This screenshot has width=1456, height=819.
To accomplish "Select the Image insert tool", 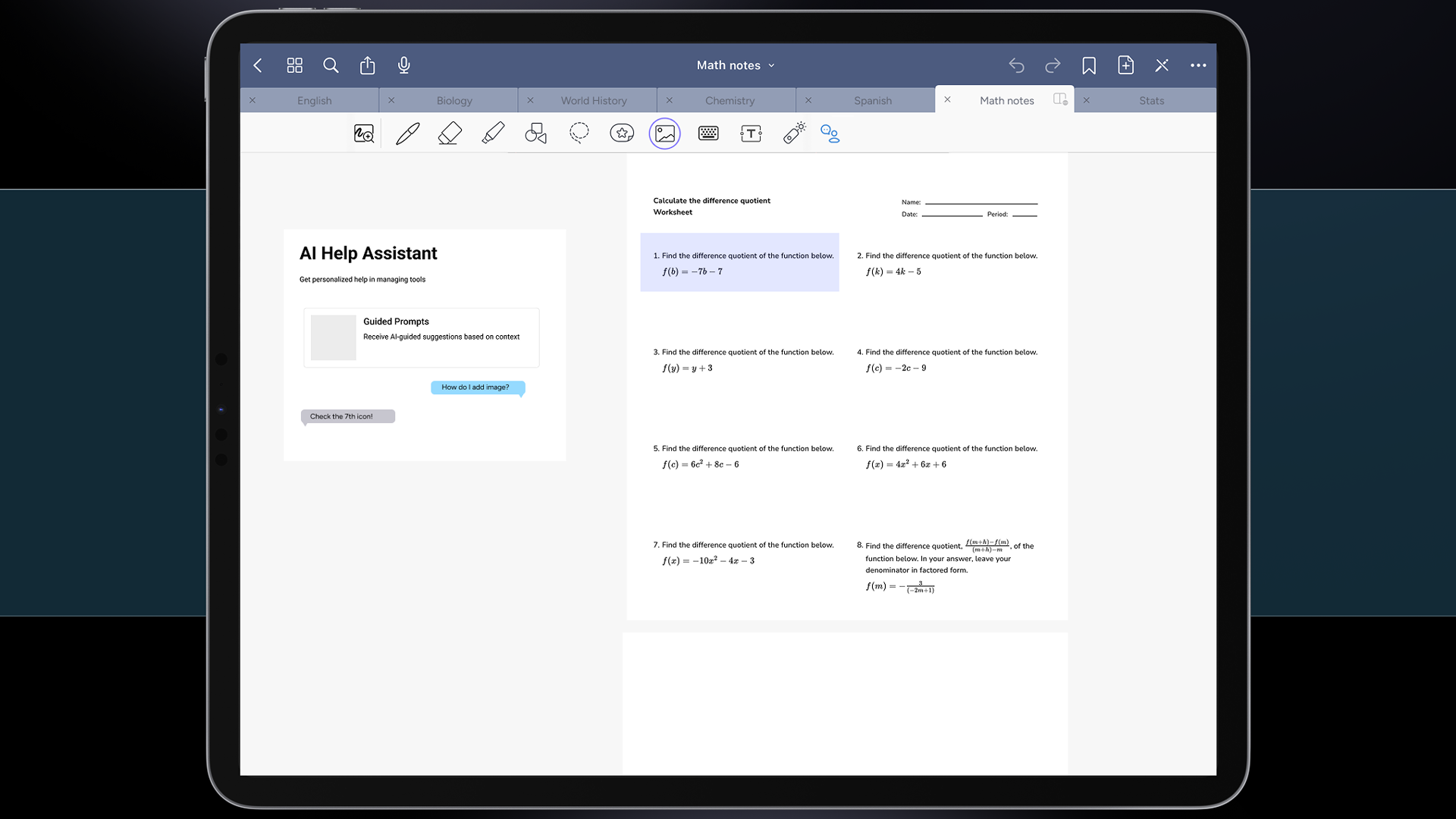I will pyautogui.click(x=665, y=134).
